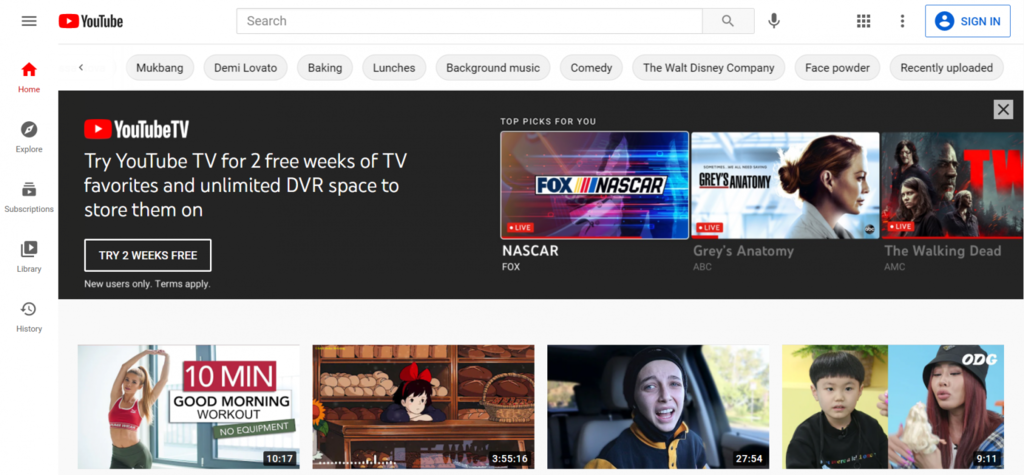This screenshot has height=475, width=1024.
Task: Start voice search with the microphone
Action: [x=774, y=21]
